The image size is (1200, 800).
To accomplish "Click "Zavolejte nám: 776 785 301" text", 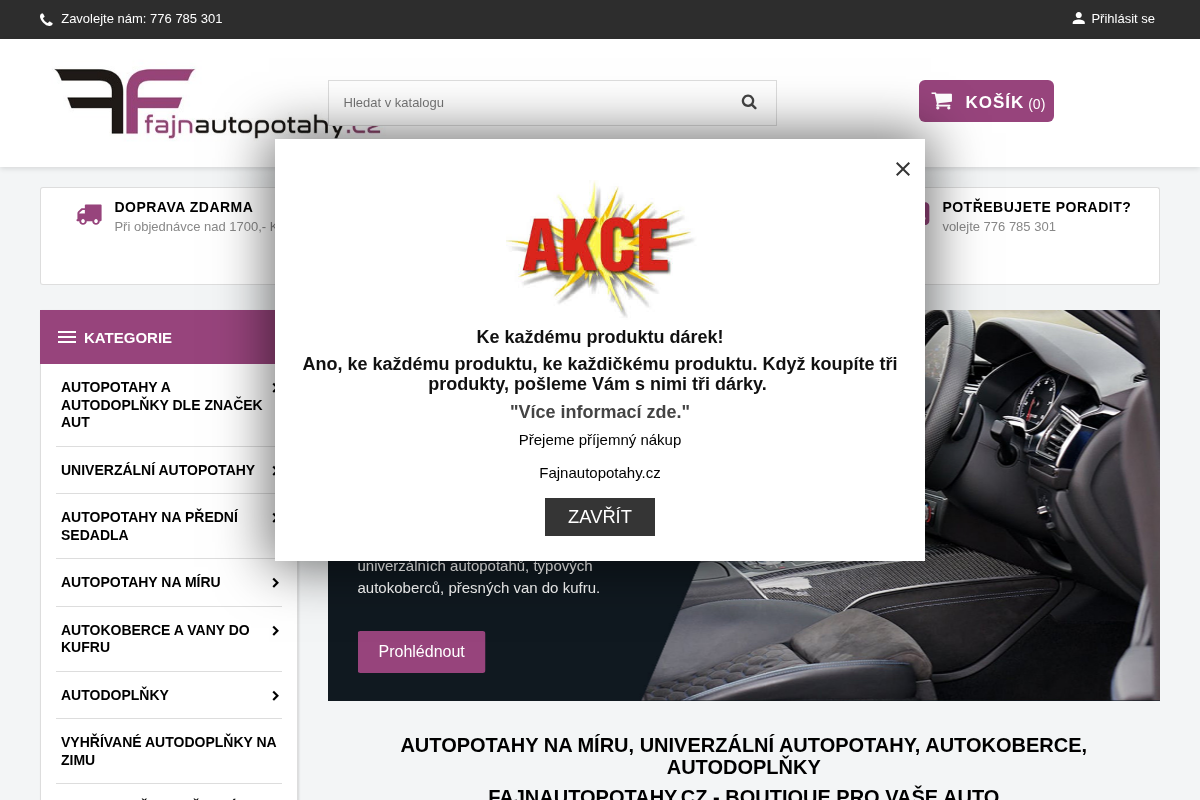I will click(x=142, y=19).
